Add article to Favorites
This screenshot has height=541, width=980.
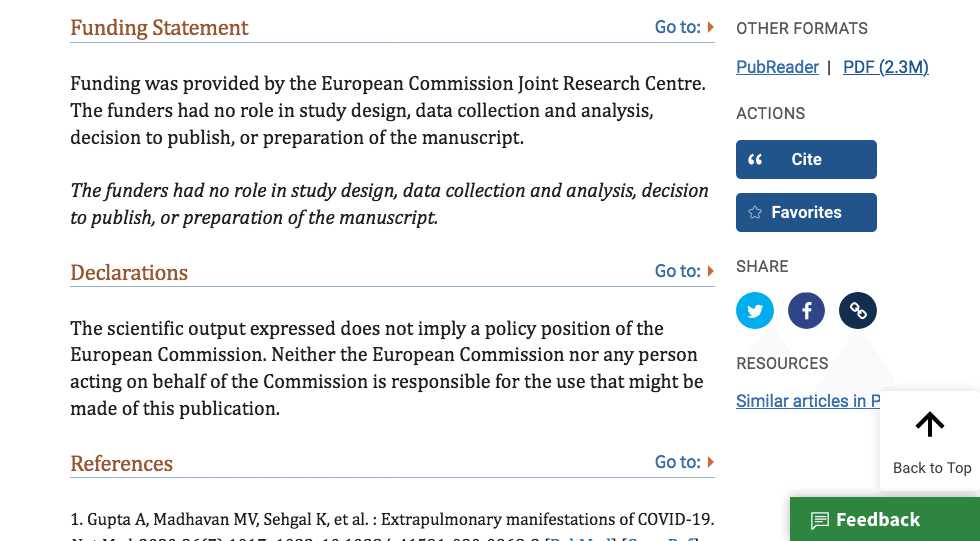(806, 212)
